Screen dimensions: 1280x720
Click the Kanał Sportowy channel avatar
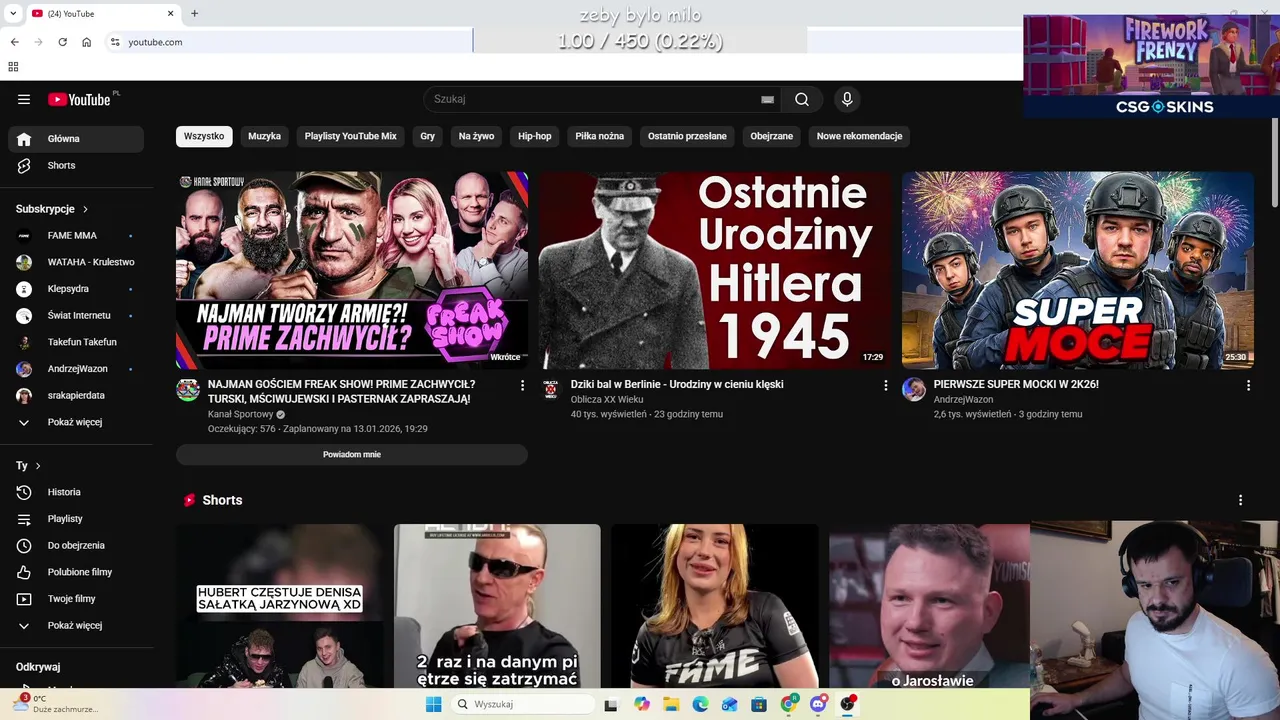[188, 390]
